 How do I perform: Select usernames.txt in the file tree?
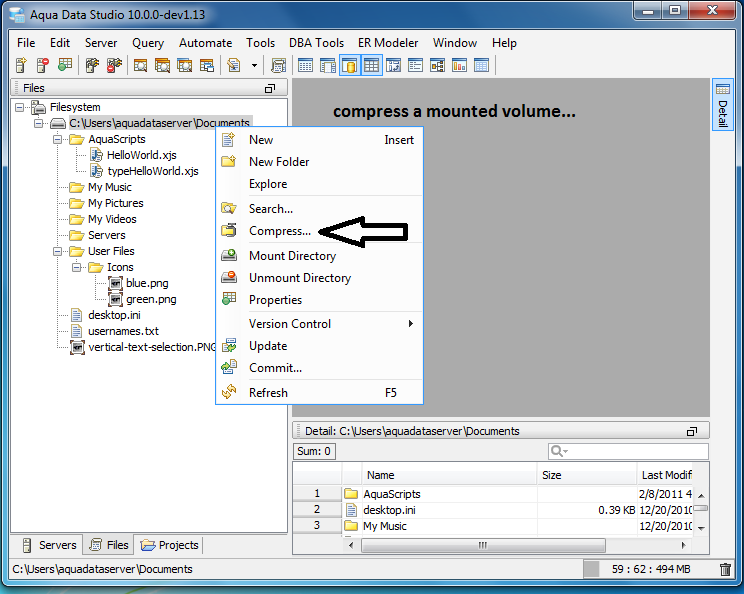coord(123,331)
